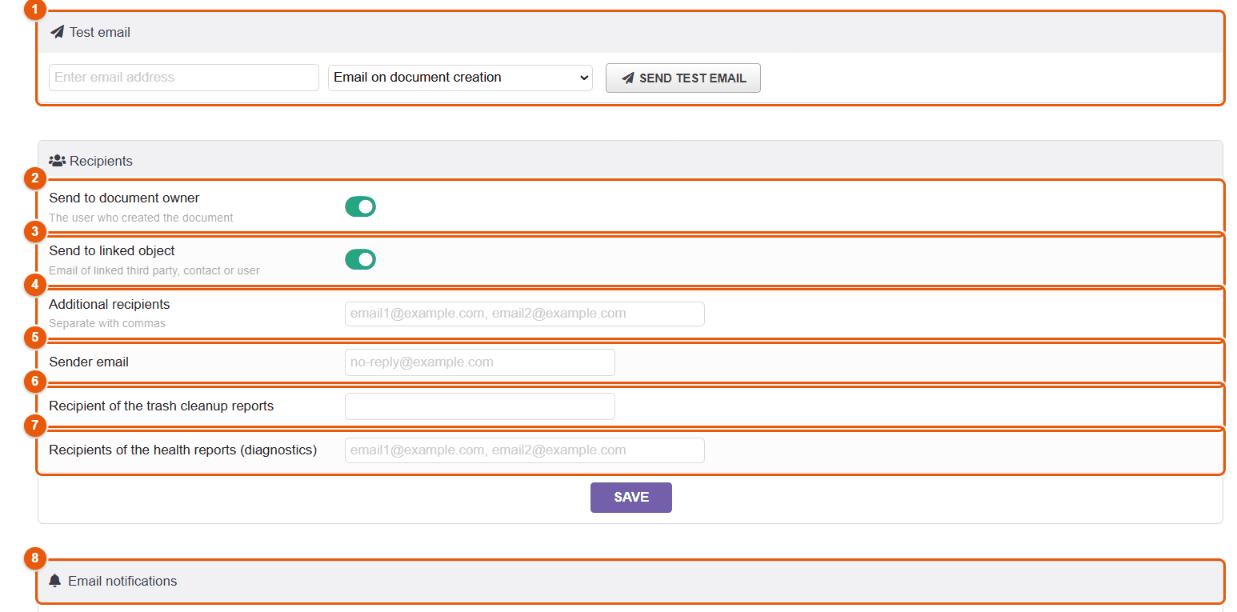Screen dimensions: 1237x612
Task: Focus the health reports recipients field
Action: click(525, 450)
